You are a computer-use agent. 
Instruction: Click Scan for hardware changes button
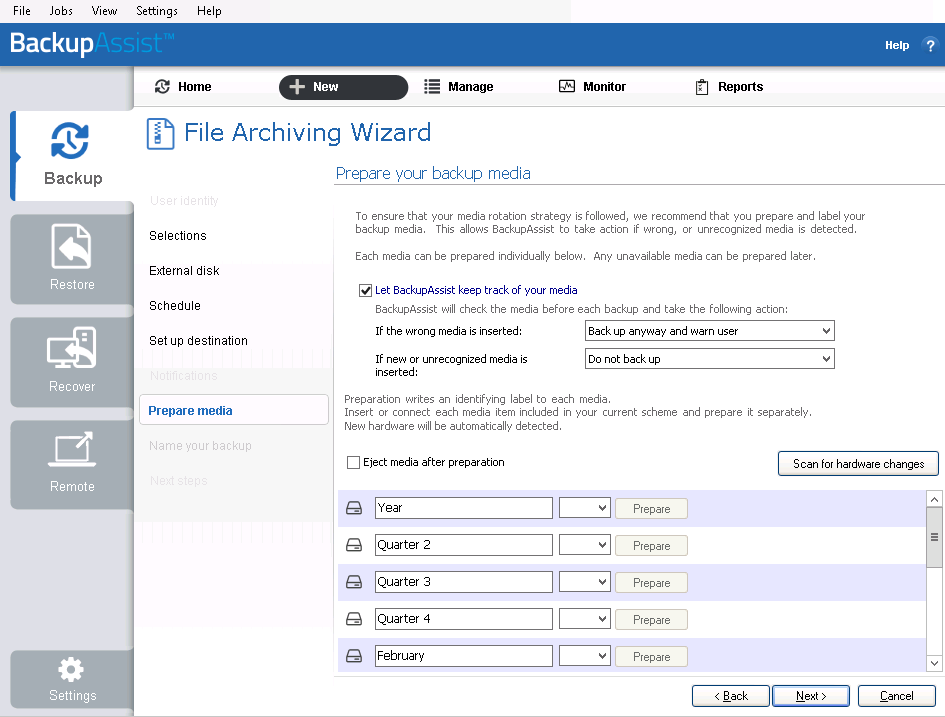tap(858, 464)
